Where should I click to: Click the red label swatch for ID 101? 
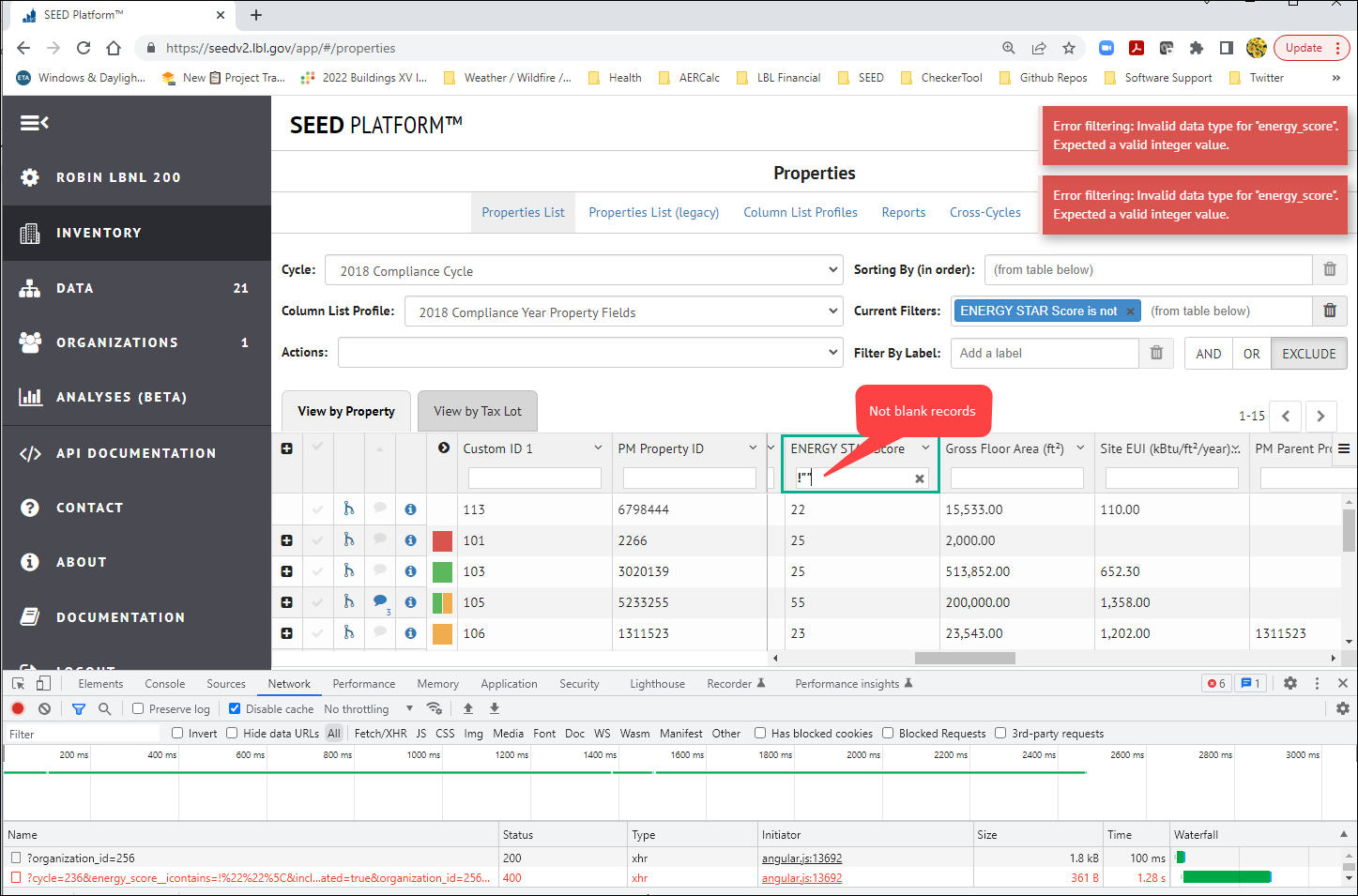[442, 540]
